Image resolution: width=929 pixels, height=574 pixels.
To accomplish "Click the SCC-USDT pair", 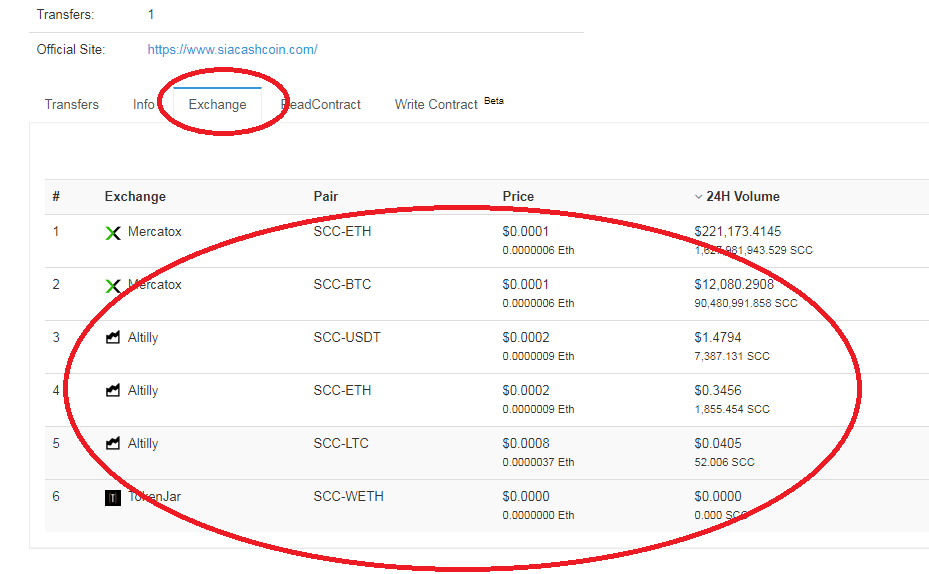I will pyautogui.click(x=347, y=338).
